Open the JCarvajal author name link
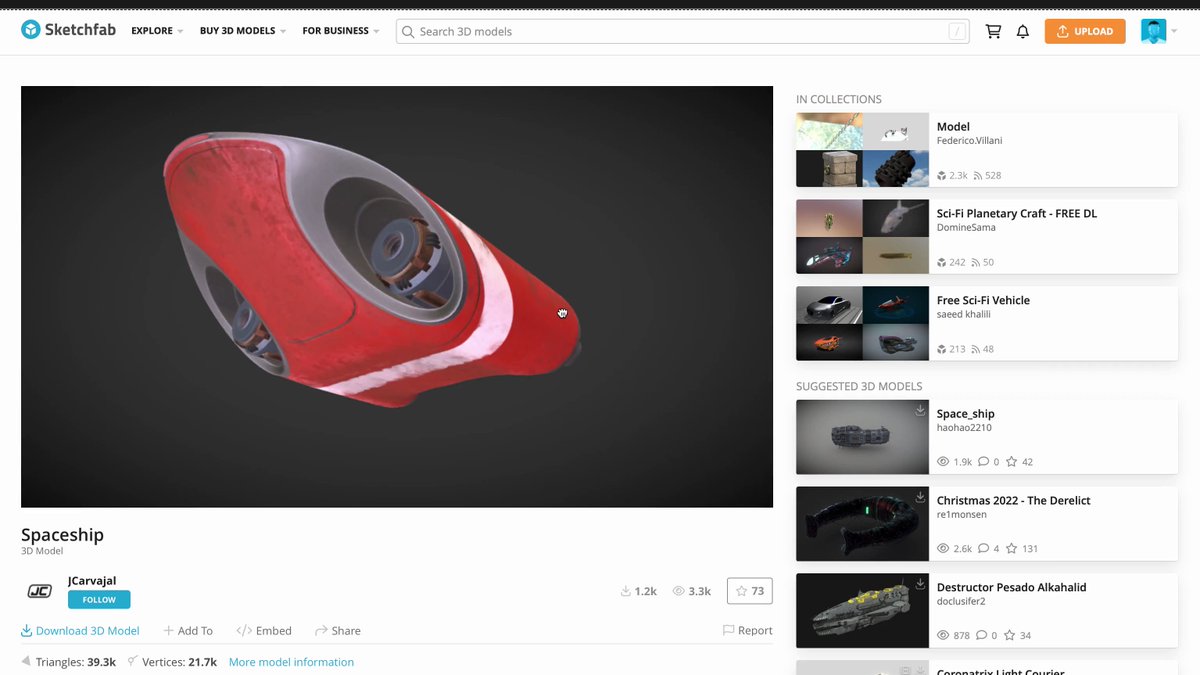This screenshot has width=1200, height=675. point(92,580)
